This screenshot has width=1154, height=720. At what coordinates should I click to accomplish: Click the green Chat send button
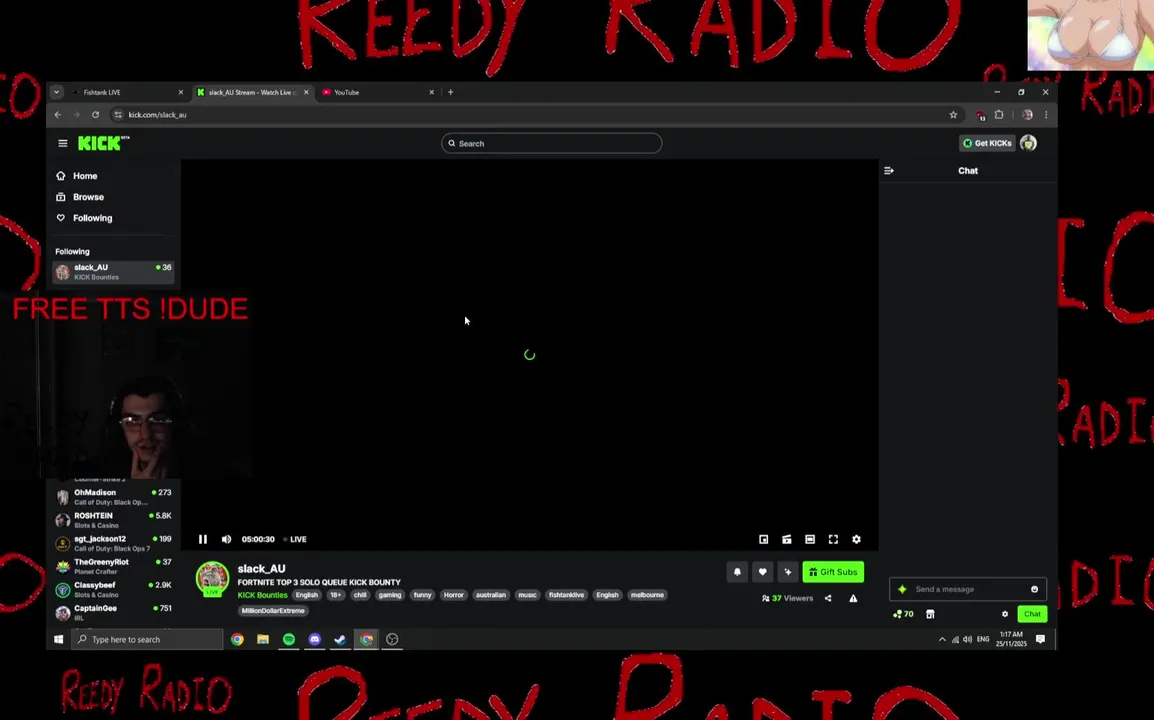click(1032, 614)
